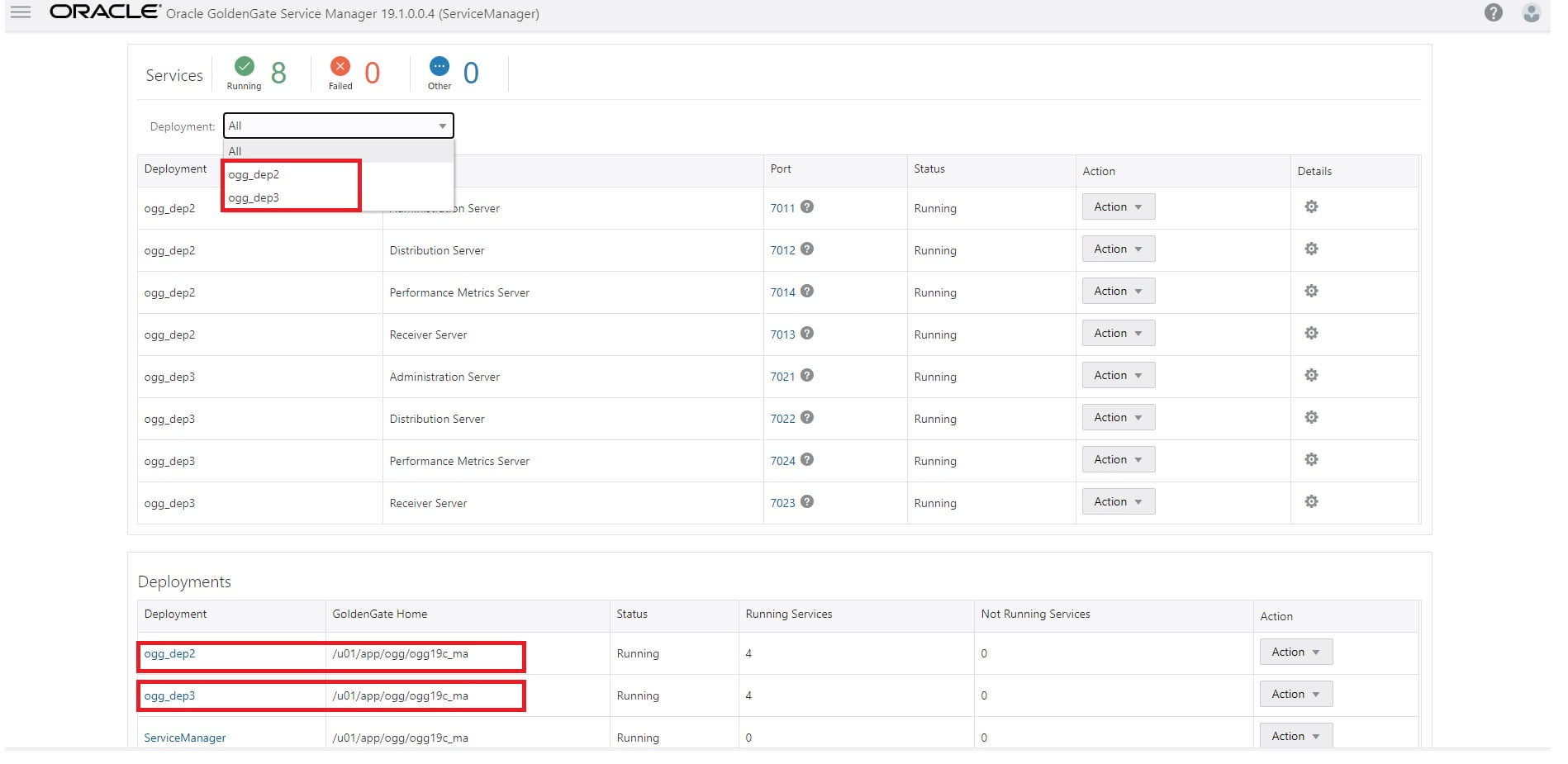Open Action dropdown for ogg_dep3 deployment
Viewport: 1568px width, 764px height.
point(1296,694)
